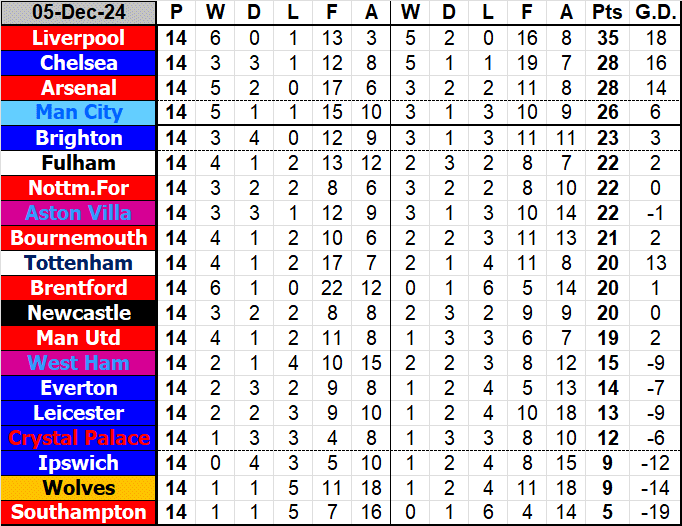Click the Liverpool team name cell
682x526 pixels.
pyautogui.click(x=79, y=38)
